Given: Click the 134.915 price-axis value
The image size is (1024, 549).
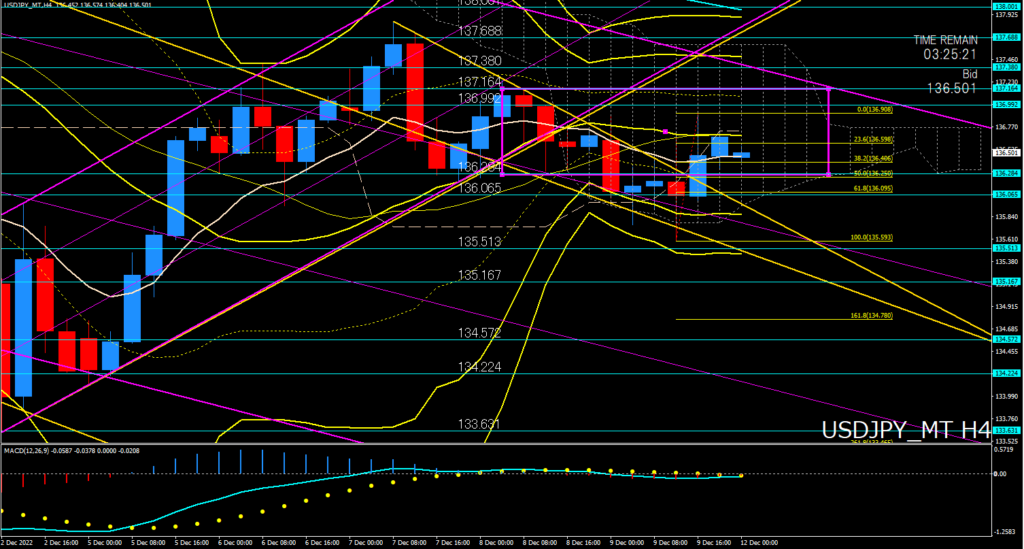Looking at the screenshot, I should click(1006, 307).
